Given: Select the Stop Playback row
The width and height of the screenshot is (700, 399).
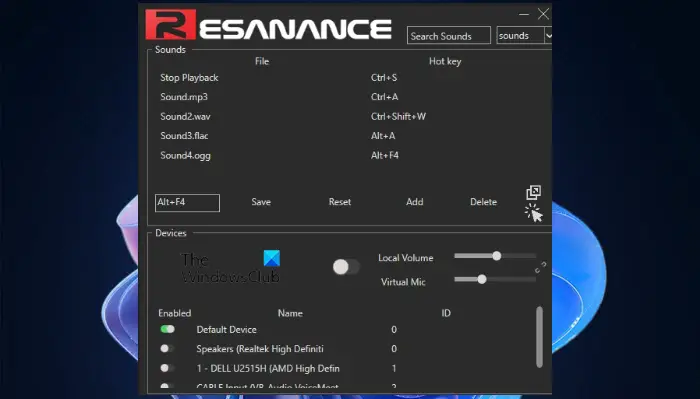Looking at the screenshot, I should click(189, 78).
